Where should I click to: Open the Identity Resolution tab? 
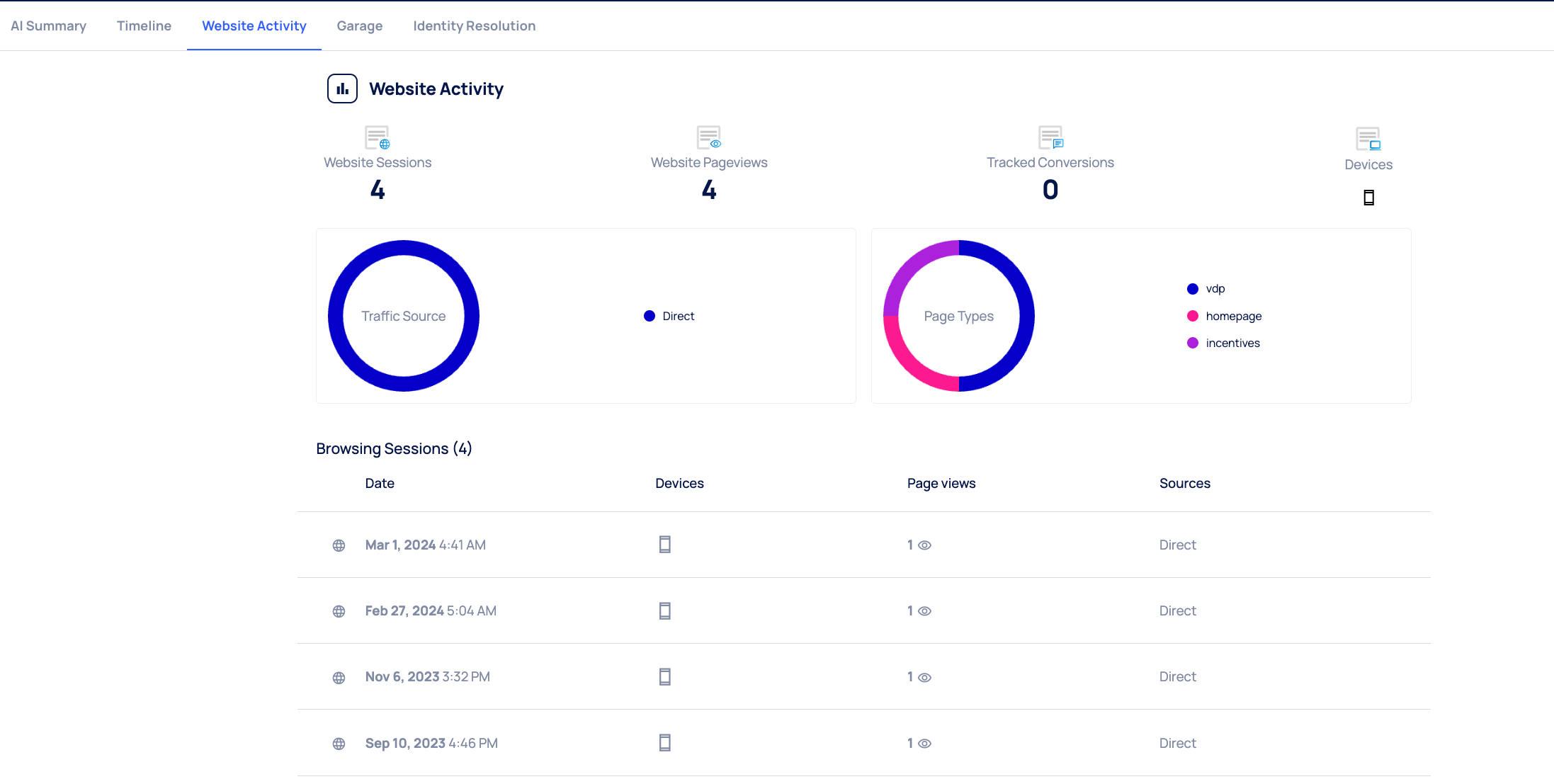[x=474, y=26]
